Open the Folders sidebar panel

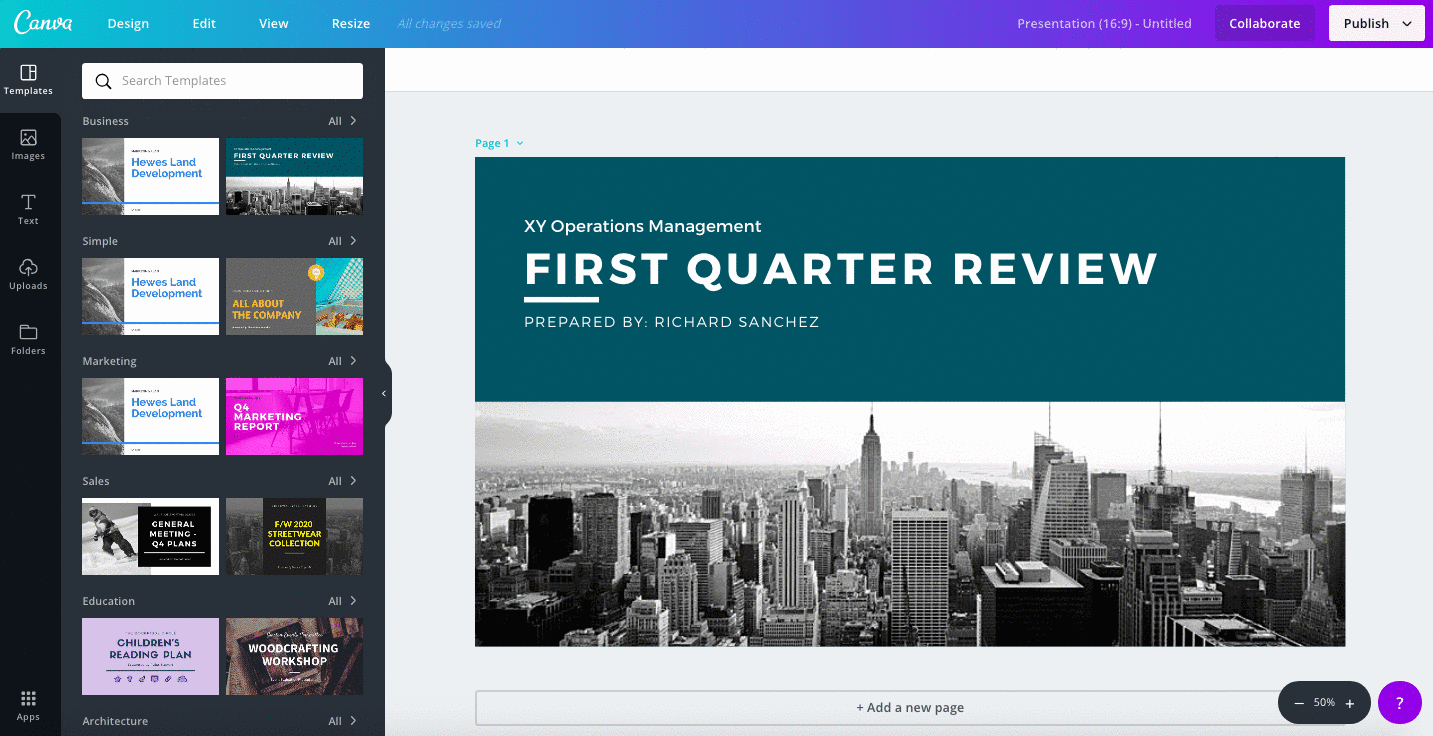click(28, 340)
